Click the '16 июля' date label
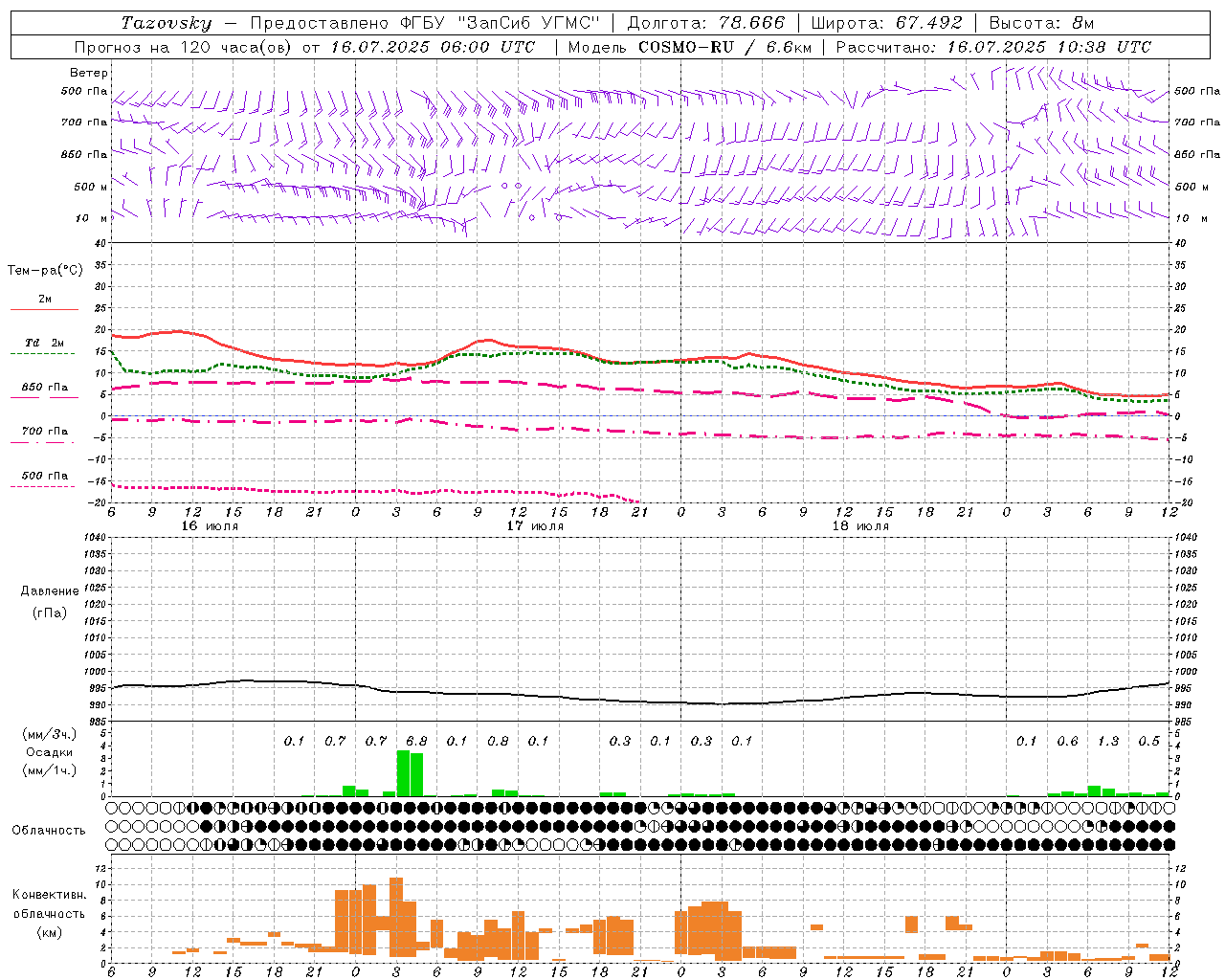The height and width of the screenshot is (980, 1225). tap(210, 526)
